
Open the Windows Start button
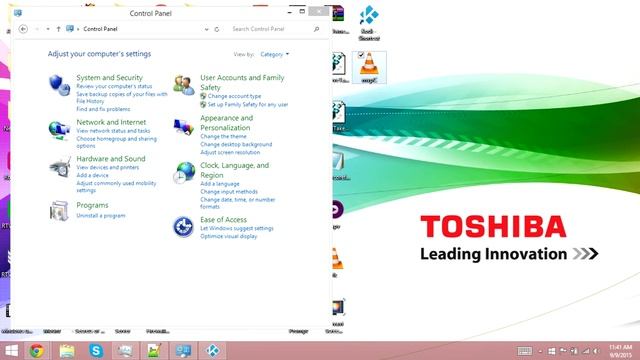click(11, 351)
